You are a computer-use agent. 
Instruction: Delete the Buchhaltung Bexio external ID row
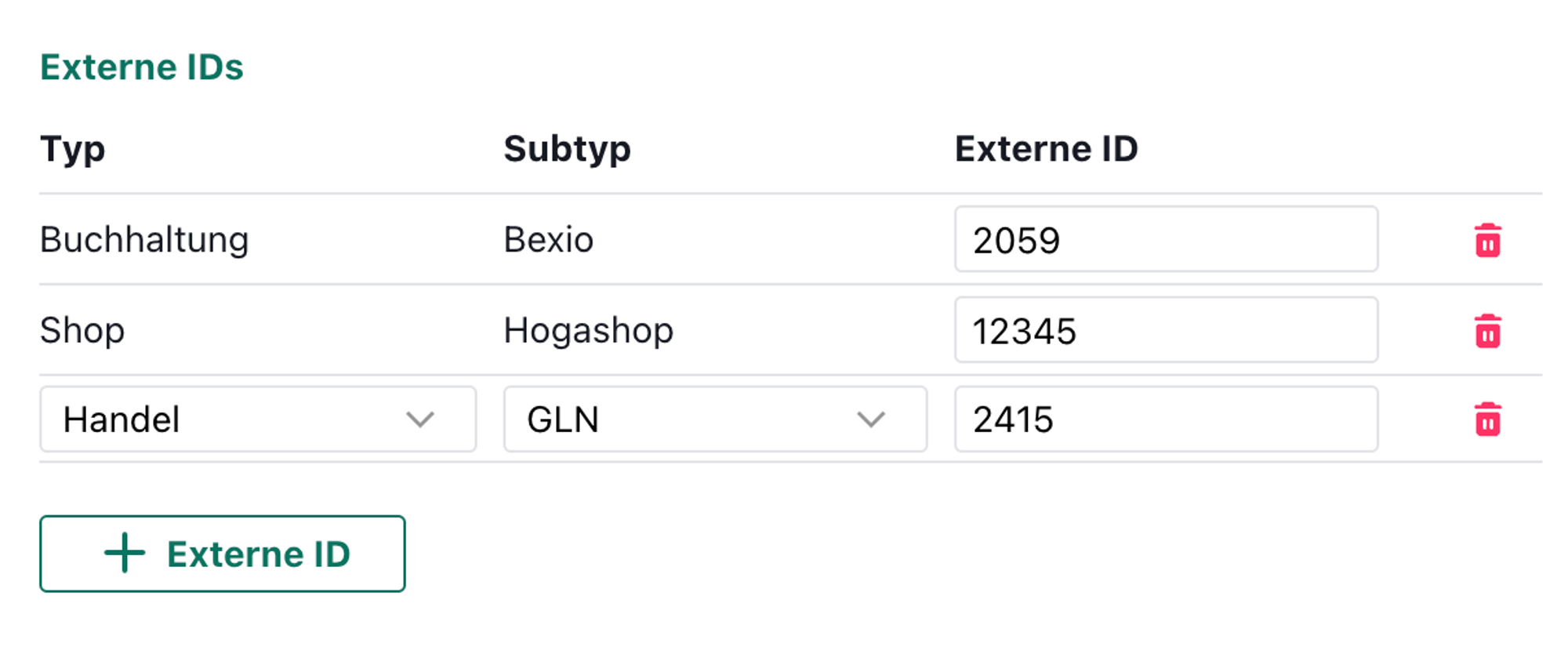click(x=1487, y=240)
